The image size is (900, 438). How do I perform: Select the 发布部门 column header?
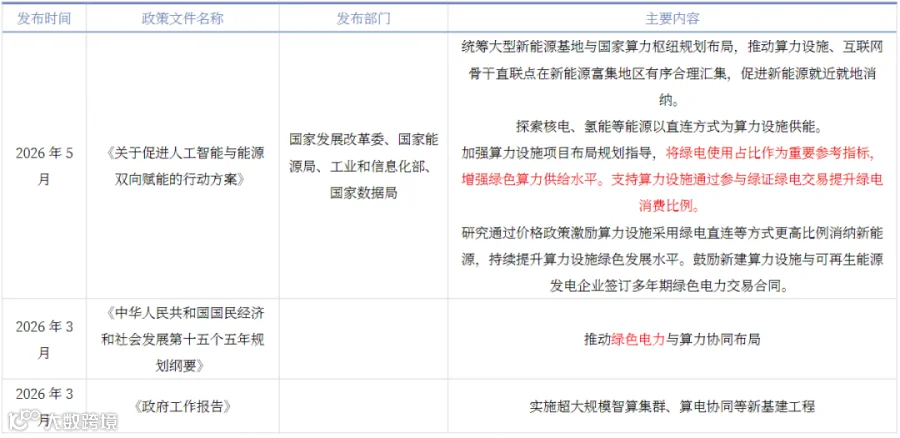(x=363, y=19)
